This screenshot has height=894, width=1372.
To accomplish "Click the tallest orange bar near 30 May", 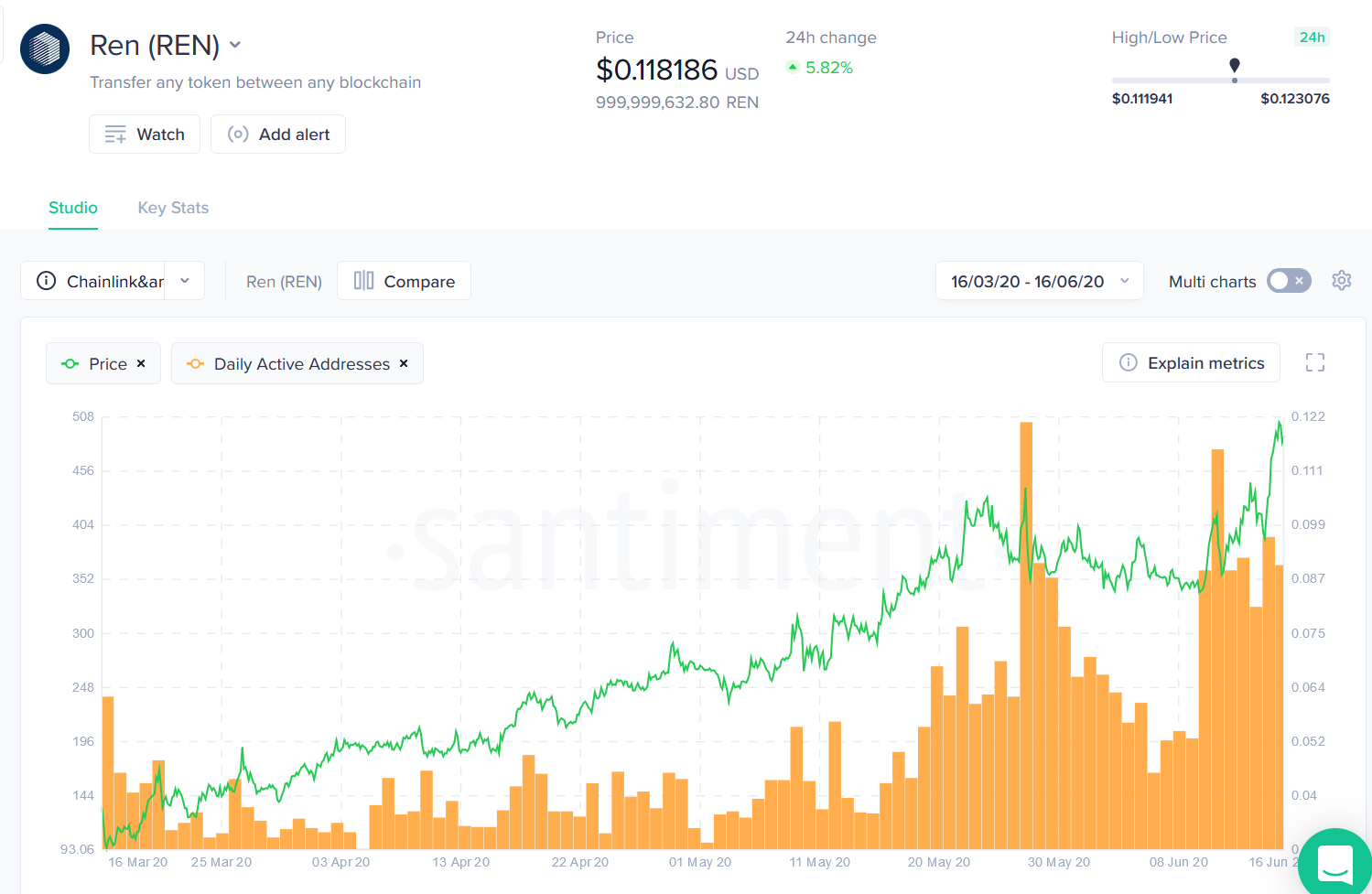I will tap(1026, 636).
